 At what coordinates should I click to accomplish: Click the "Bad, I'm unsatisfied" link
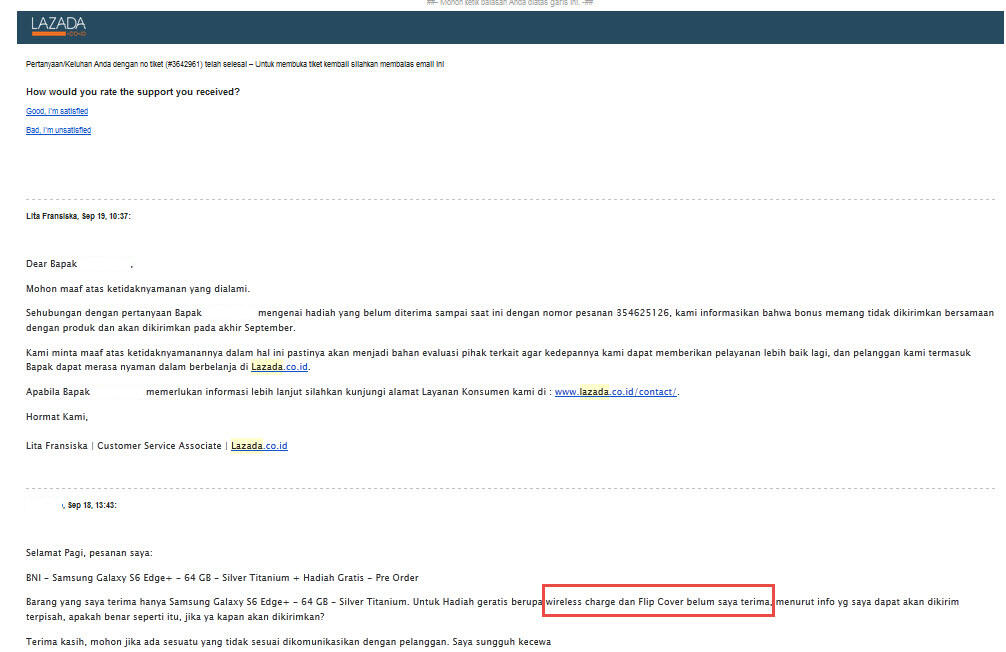point(58,131)
